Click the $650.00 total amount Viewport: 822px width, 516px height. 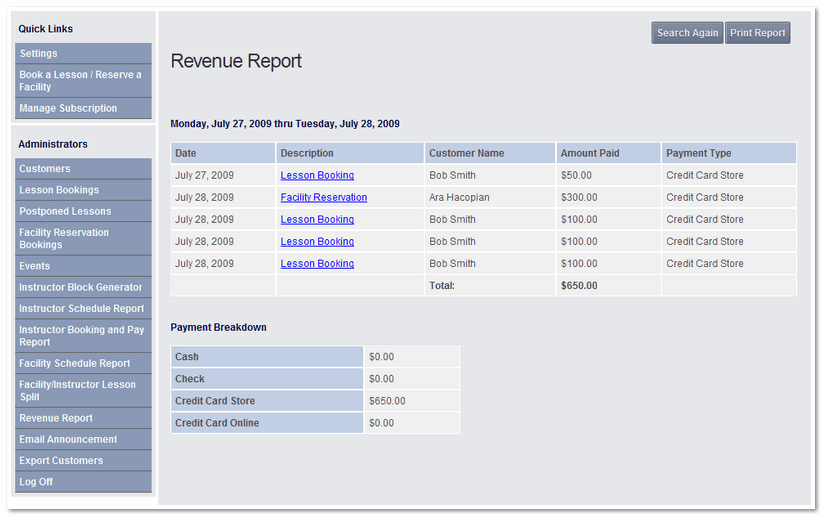(579, 286)
